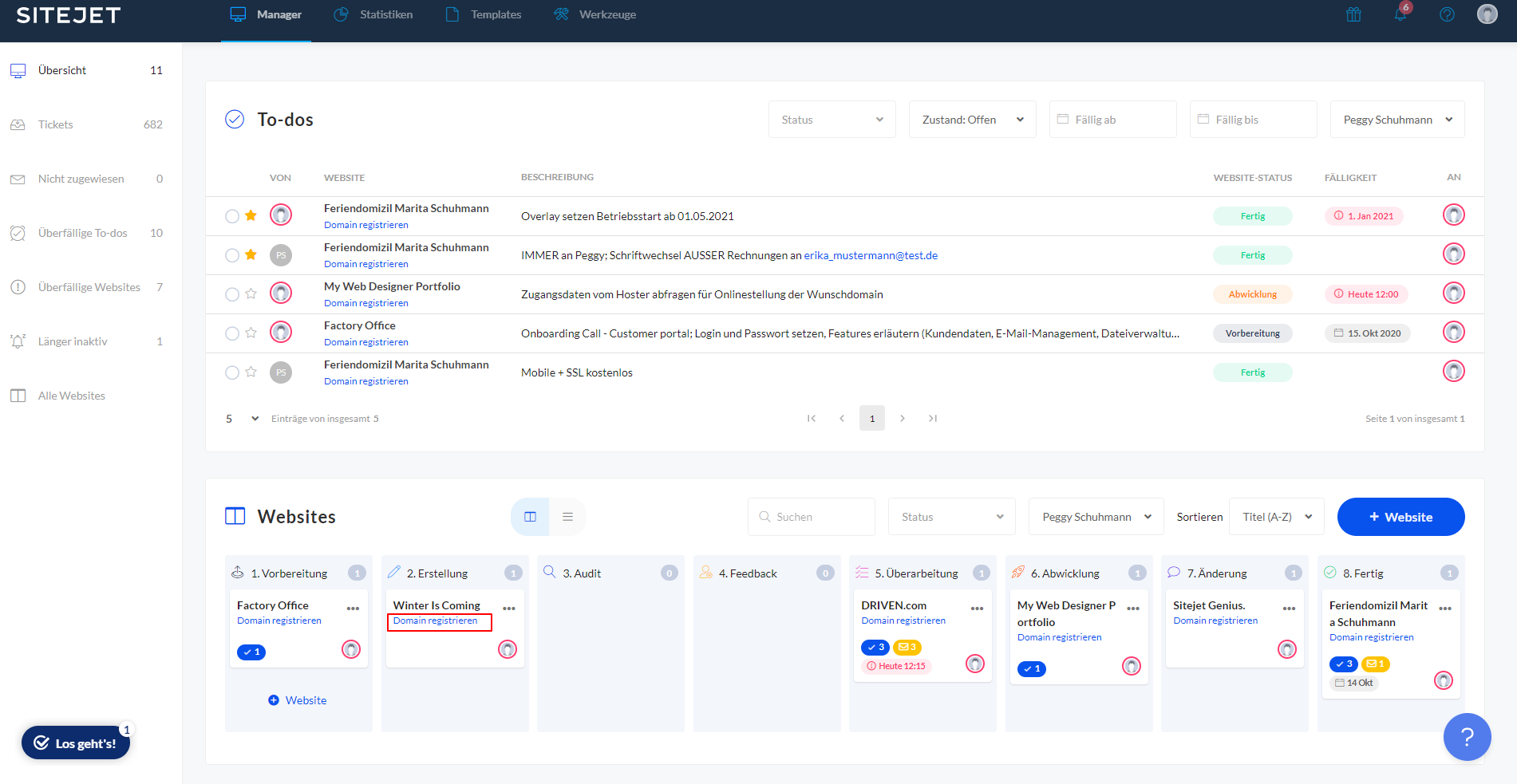Expand the Zustand: Offen dropdown
This screenshot has width=1517, height=784.
pos(972,120)
